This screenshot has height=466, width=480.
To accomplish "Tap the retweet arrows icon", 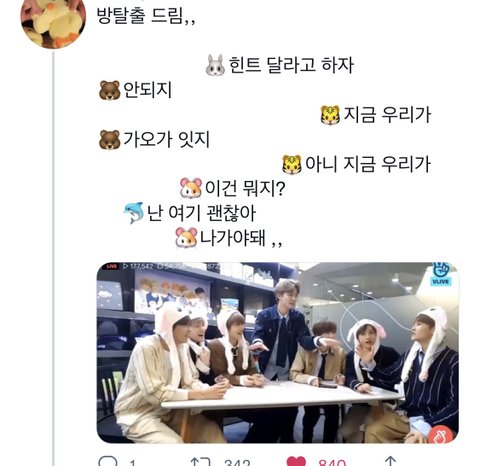I will pyautogui.click(x=200, y=462).
